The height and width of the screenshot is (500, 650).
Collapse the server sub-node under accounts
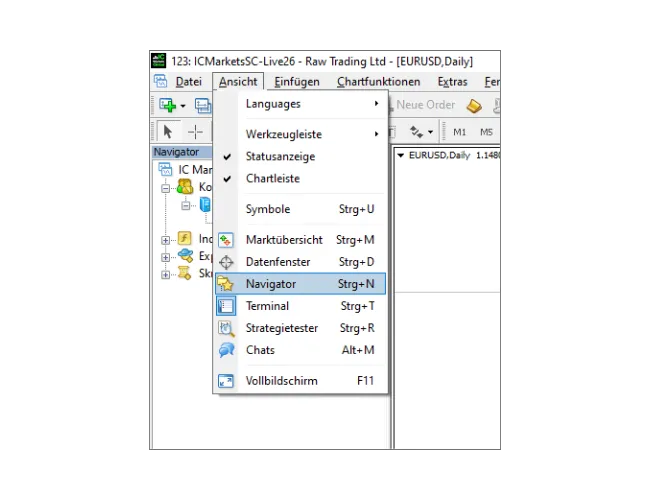click(x=186, y=205)
